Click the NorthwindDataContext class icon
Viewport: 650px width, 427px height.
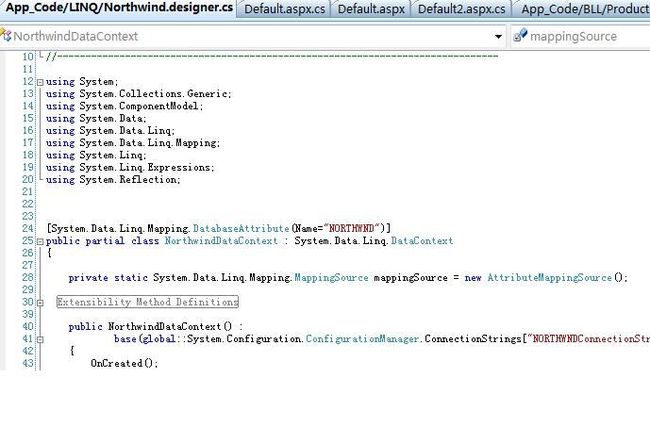point(6,36)
